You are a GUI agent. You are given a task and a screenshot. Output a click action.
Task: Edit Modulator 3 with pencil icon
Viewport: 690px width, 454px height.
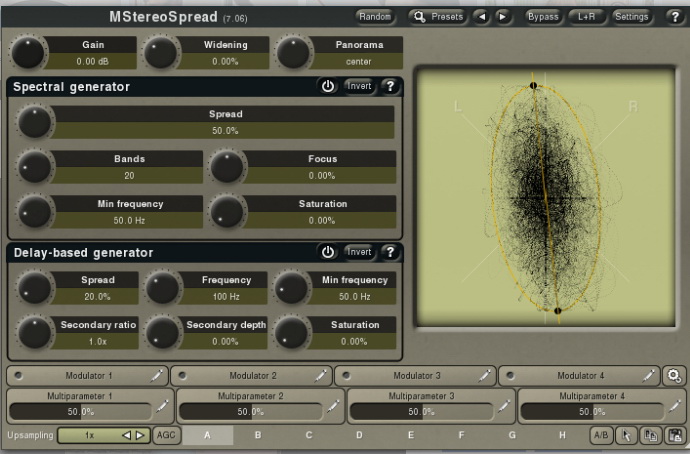point(484,376)
